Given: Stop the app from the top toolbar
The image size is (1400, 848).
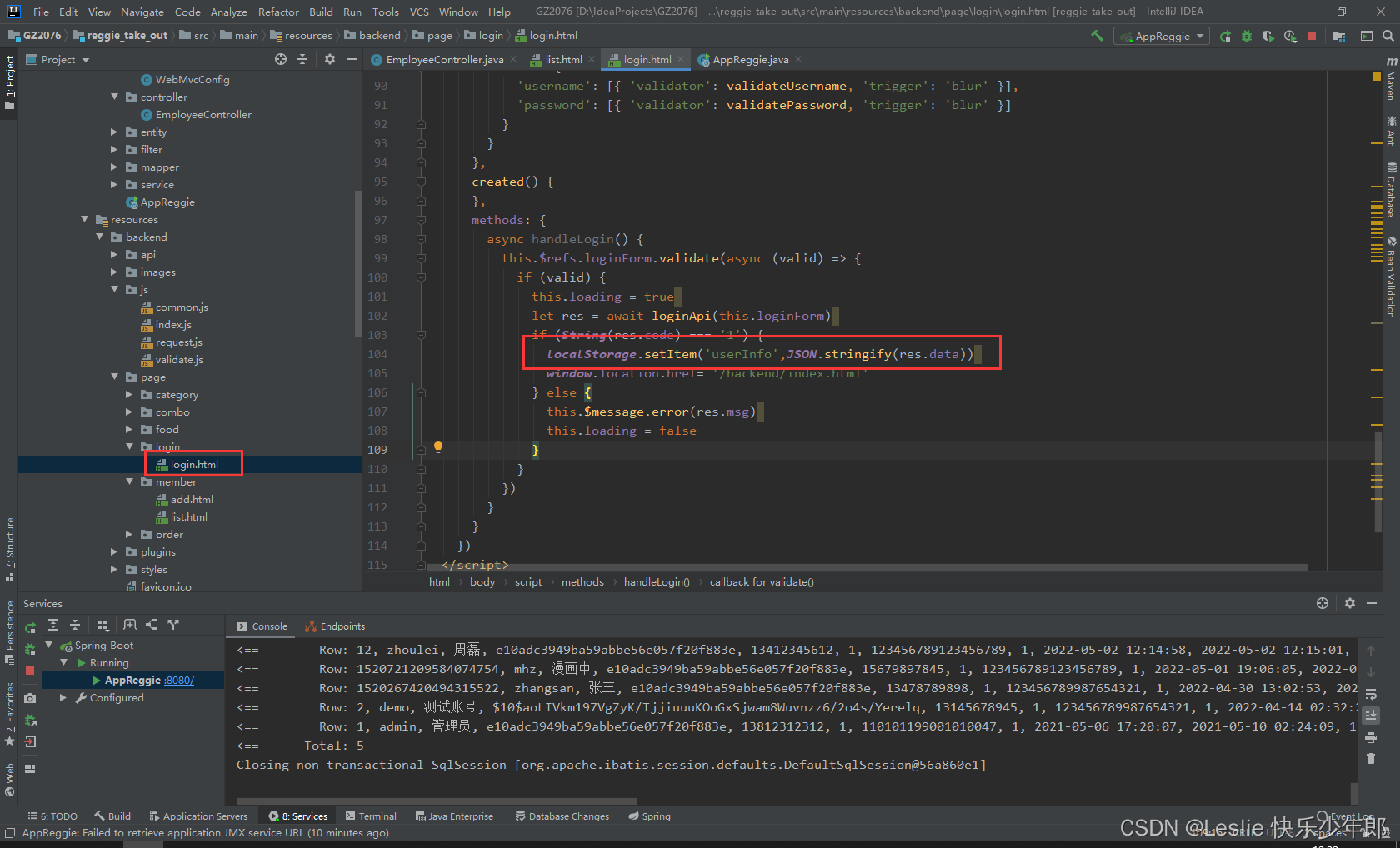Looking at the screenshot, I should [x=1312, y=36].
